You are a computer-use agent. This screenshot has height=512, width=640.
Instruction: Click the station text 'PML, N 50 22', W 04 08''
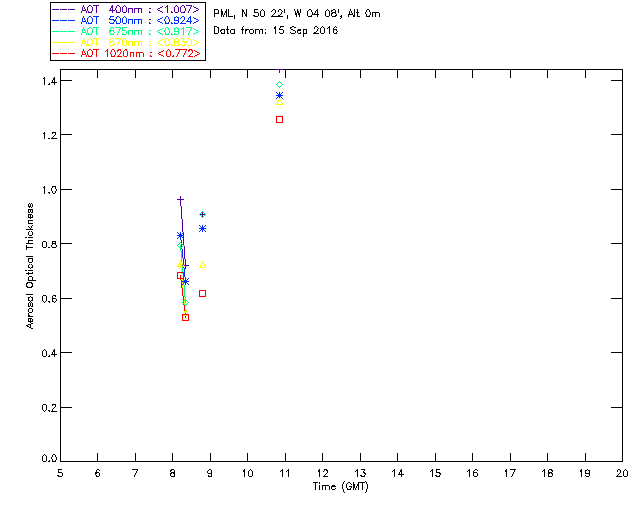[x=278, y=13]
